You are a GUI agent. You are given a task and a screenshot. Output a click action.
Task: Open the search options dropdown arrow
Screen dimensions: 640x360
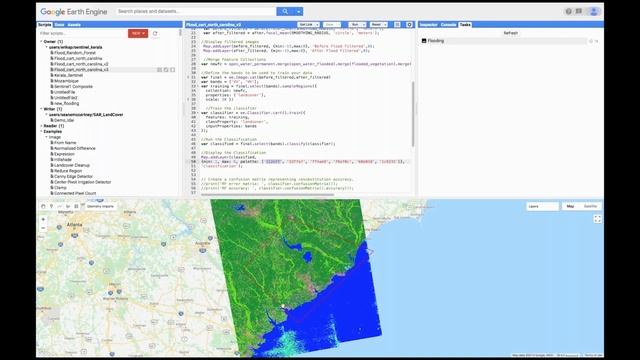(x=299, y=11)
